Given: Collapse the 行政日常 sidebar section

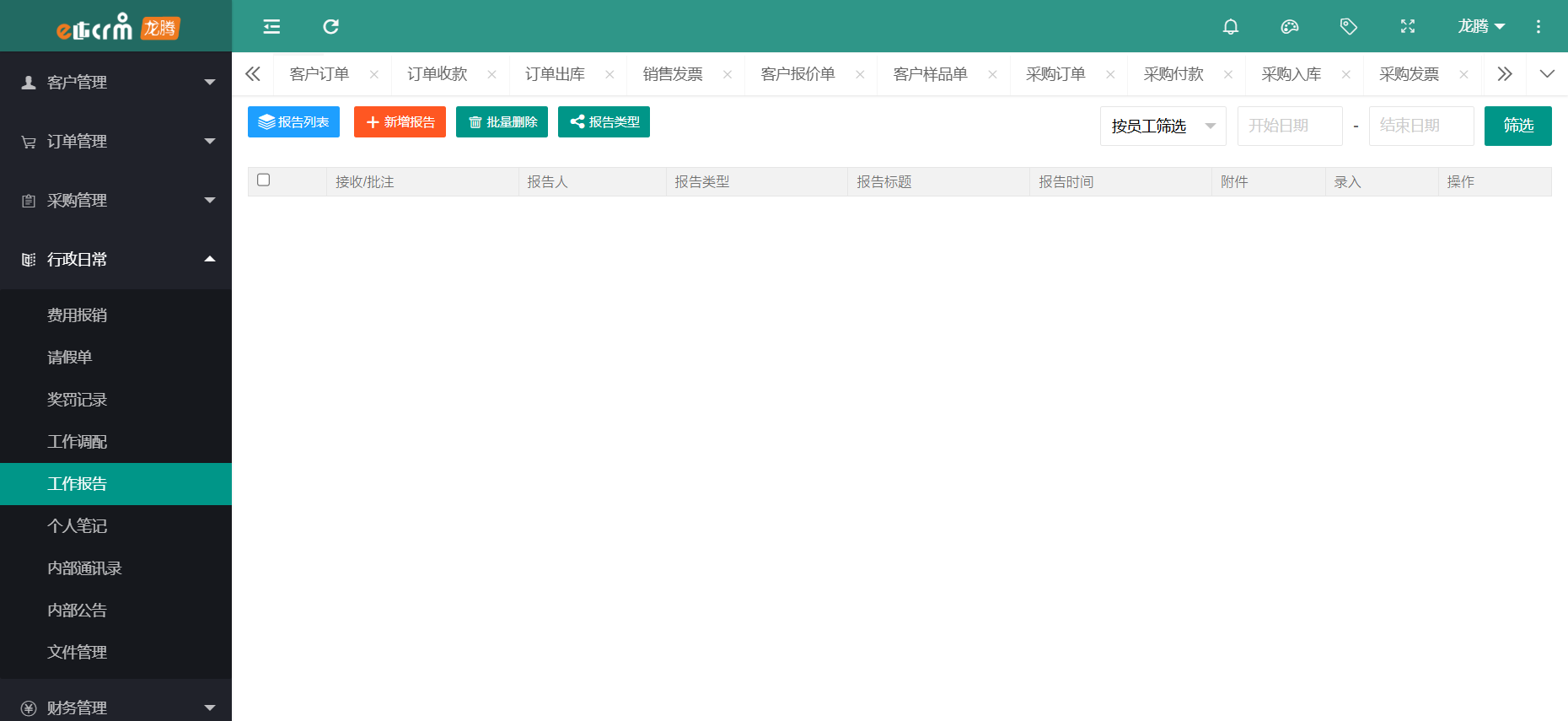Looking at the screenshot, I should [x=116, y=260].
